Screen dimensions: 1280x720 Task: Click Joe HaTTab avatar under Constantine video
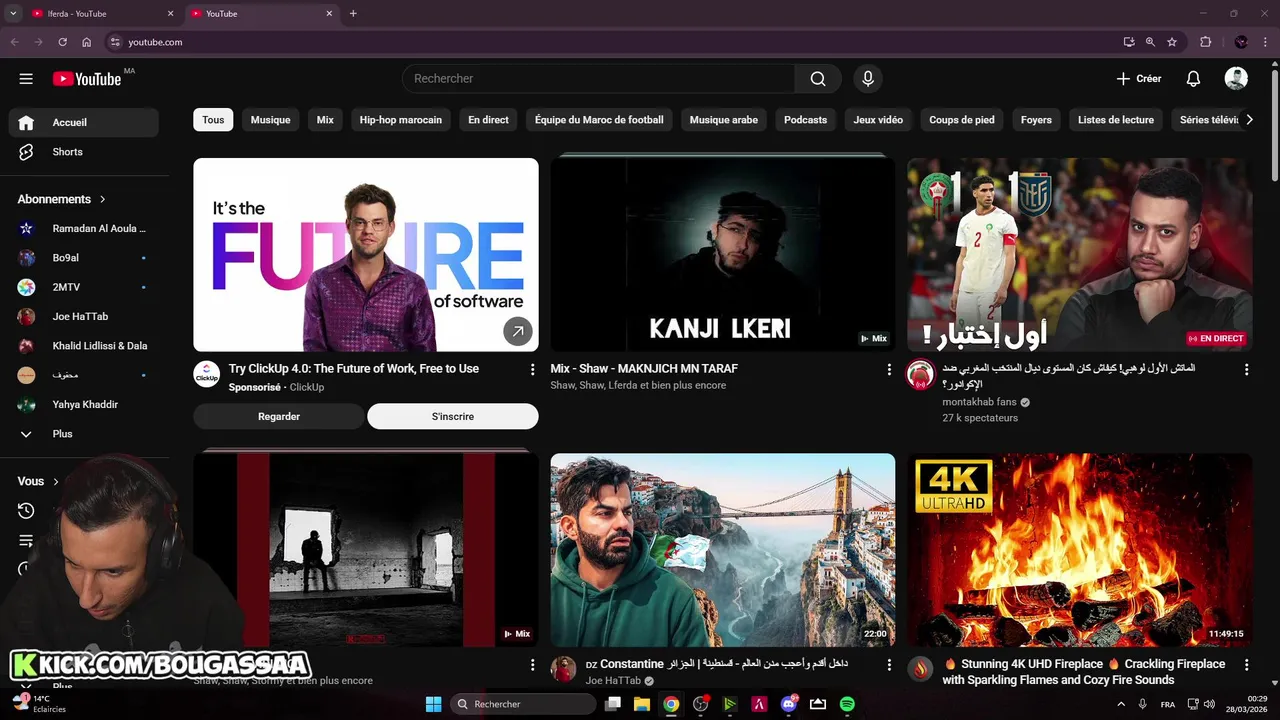(564, 669)
